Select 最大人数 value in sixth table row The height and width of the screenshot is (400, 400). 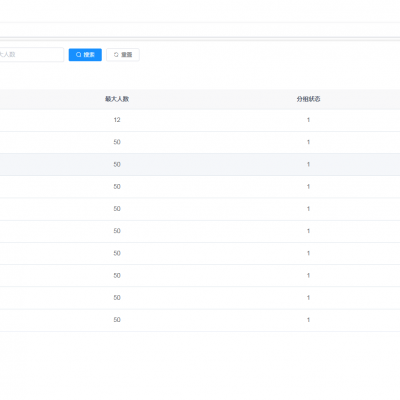pos(117,231)
